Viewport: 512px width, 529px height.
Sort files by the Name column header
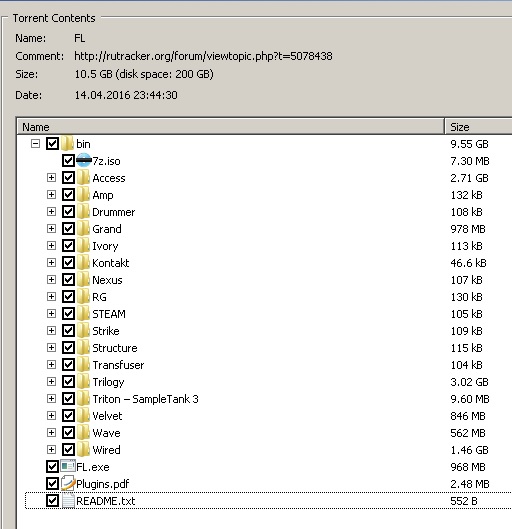pos(230,127)
